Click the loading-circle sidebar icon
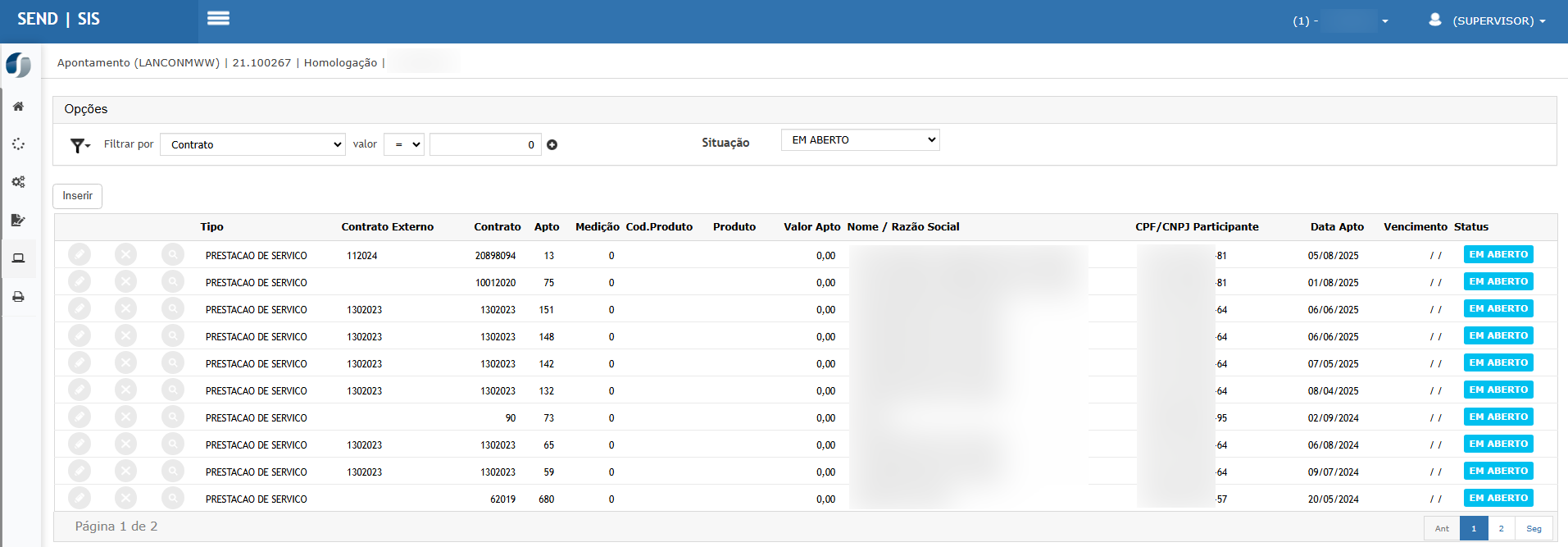Image resolution: width=1568 pixels, height=547 pixels. [18, 144]
